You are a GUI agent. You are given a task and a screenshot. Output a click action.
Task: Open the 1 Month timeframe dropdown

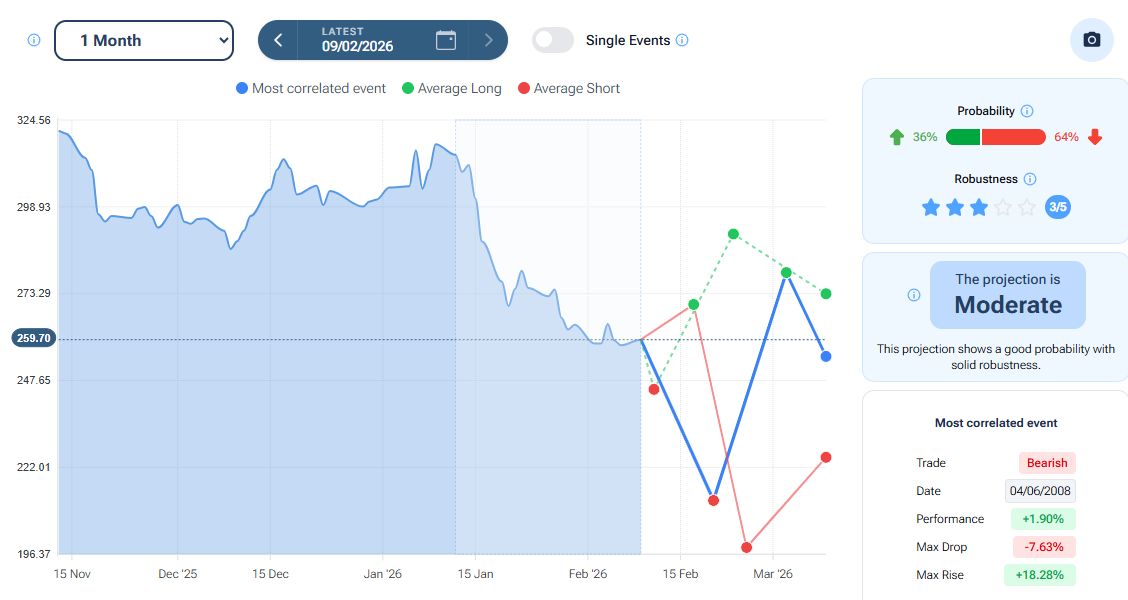[144, 41]
